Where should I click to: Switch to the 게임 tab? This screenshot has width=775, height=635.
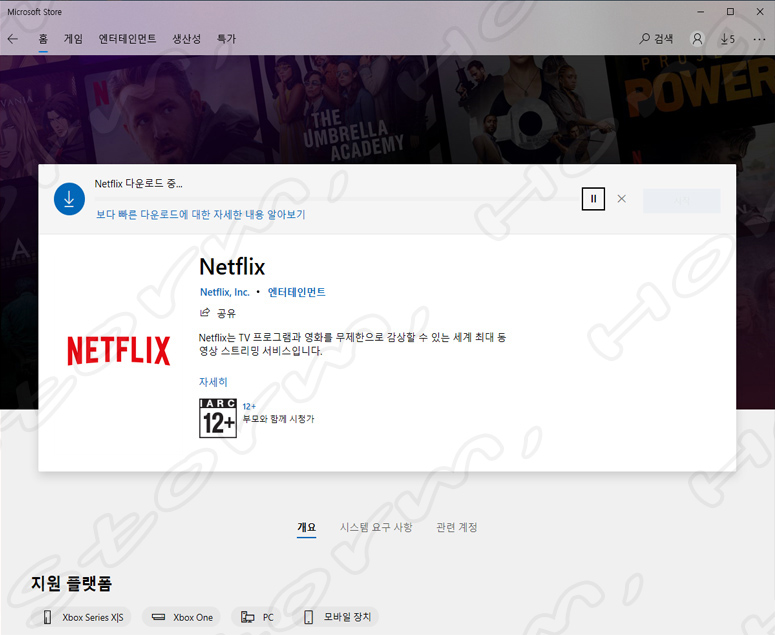(73, 39)
